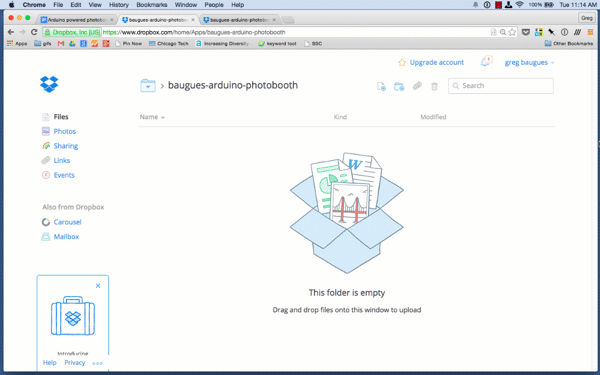
Task: Click the Help footer link
Action: (49, 363)
